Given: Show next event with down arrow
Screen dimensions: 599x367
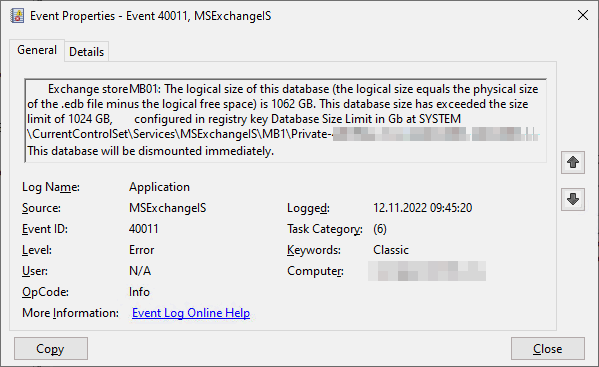Looking at the screenshot, I should [573, 199].
